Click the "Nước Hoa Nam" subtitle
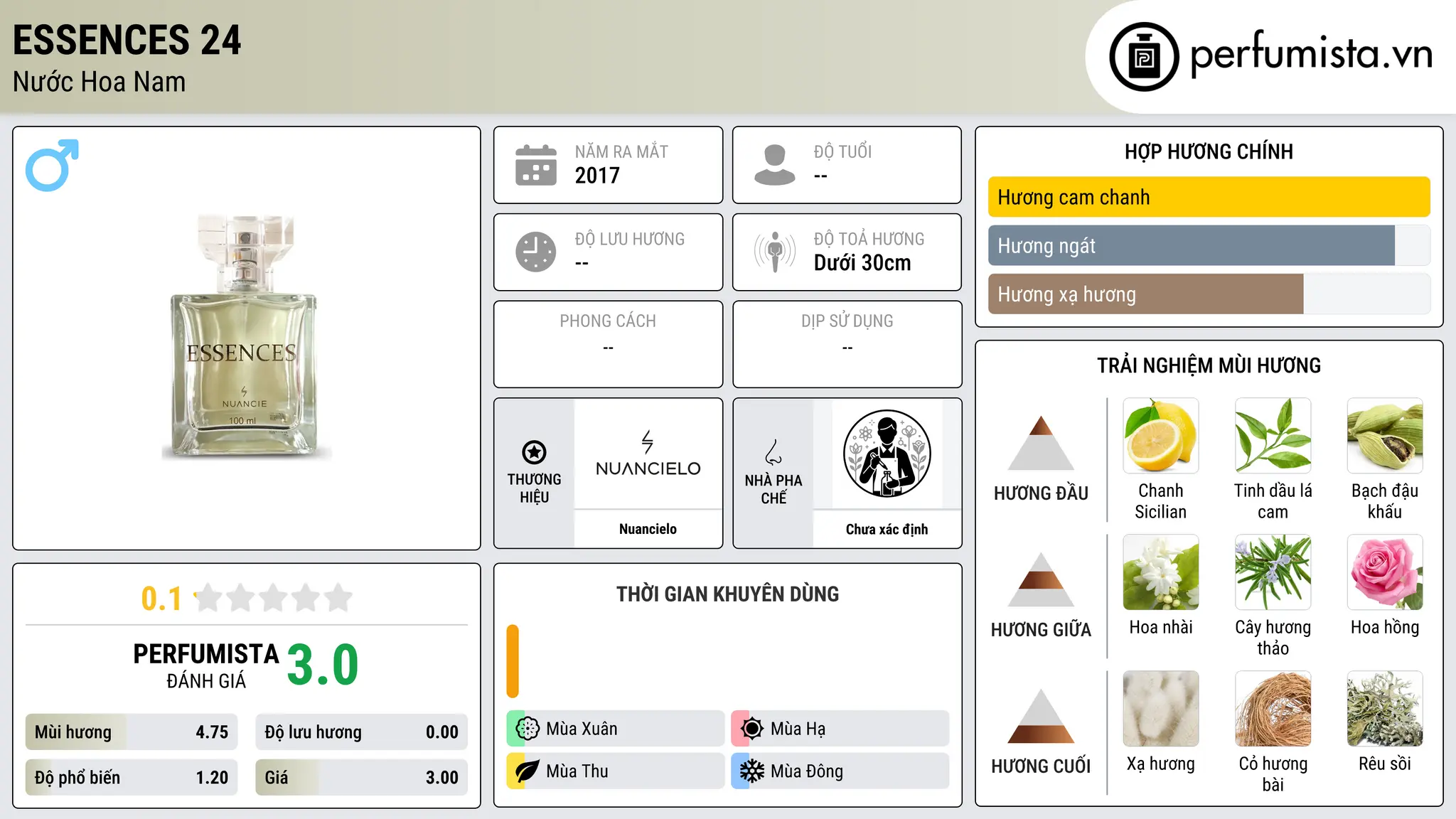This screenshot has height=819, width=1456. (100, 82)
